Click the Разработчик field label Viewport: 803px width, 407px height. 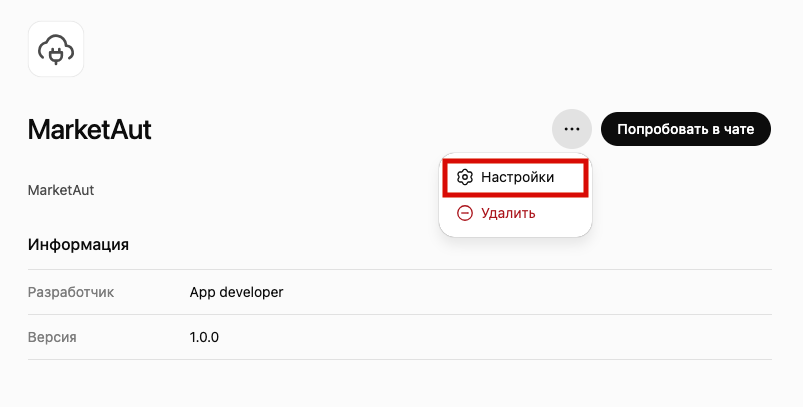[71, 292]
